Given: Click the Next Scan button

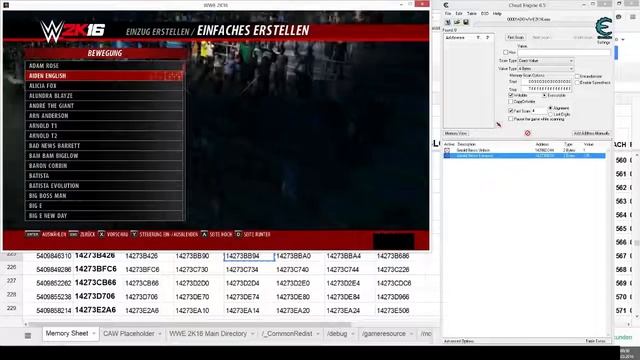Looking at the screenshot, I should pos(542,37).
